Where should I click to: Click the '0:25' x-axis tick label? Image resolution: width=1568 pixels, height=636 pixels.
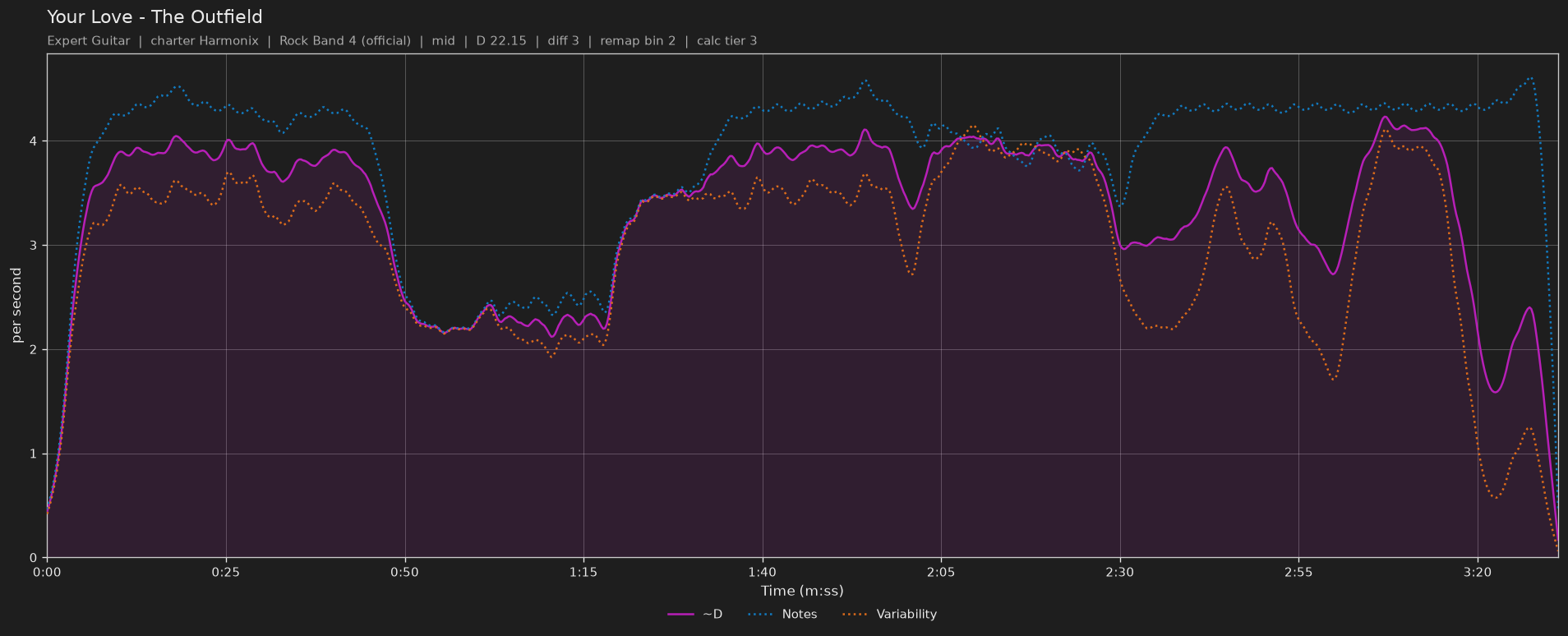pos(226,572)
